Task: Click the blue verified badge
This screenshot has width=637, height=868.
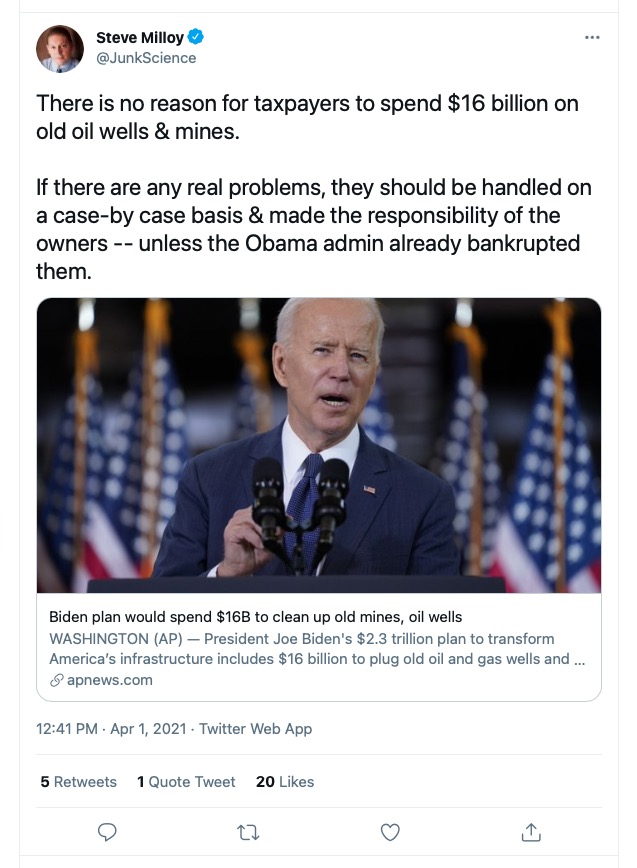Action: (197, 38)
